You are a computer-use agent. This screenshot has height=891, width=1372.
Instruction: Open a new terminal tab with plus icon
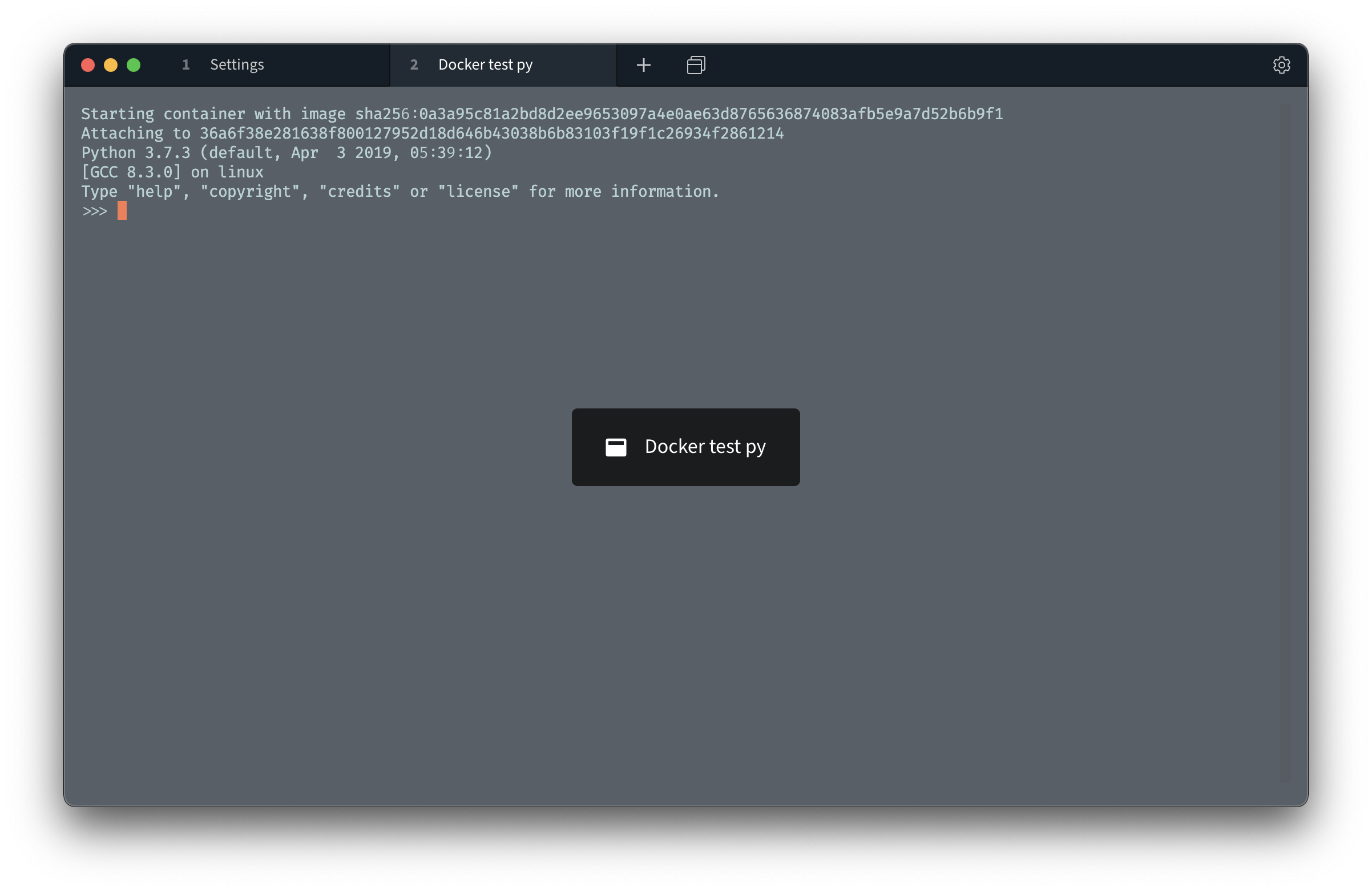pos(643,65)
